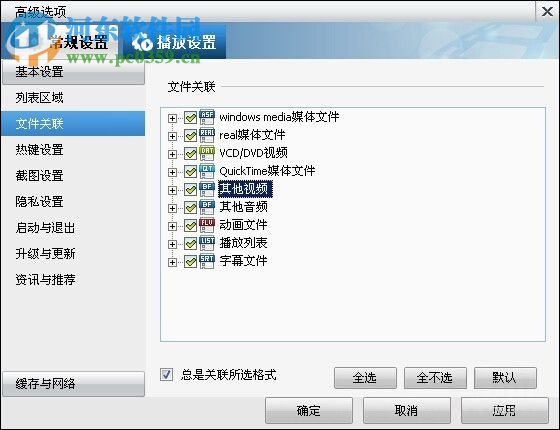Disable 总是关联所选格式 option

pyautogui.click(x=166, y=375)
